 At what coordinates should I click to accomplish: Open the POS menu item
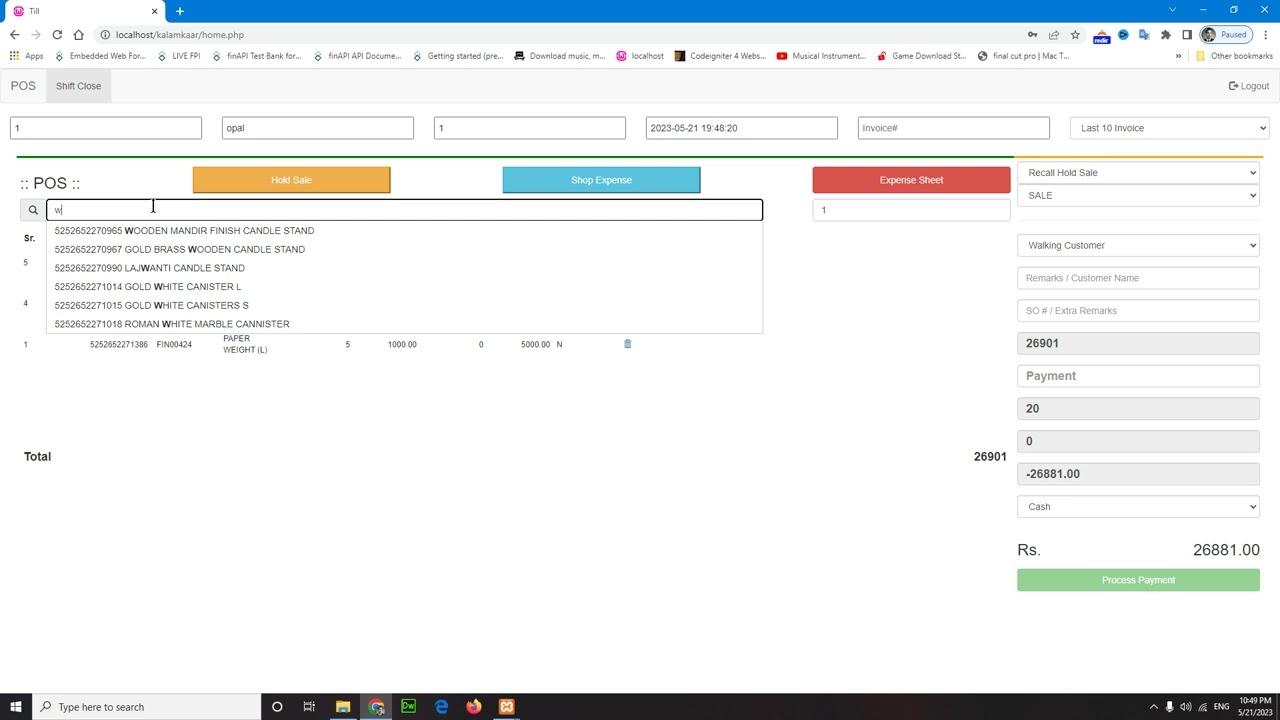23,86
